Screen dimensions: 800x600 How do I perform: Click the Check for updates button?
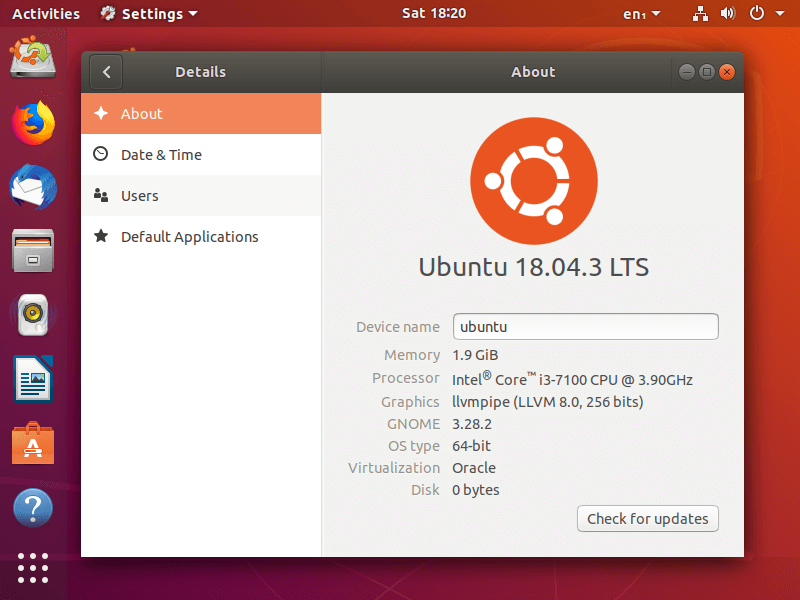pyautogui.click(x=648, y=519)
